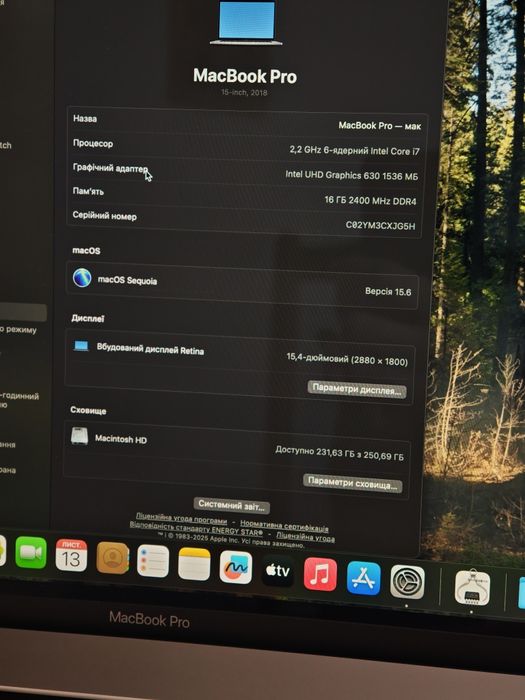Viewport: 525px width, 700px height.
Task: Select serial number C02YM3CXJG5H
Action: pyautogui.click(x=380, y=225)
